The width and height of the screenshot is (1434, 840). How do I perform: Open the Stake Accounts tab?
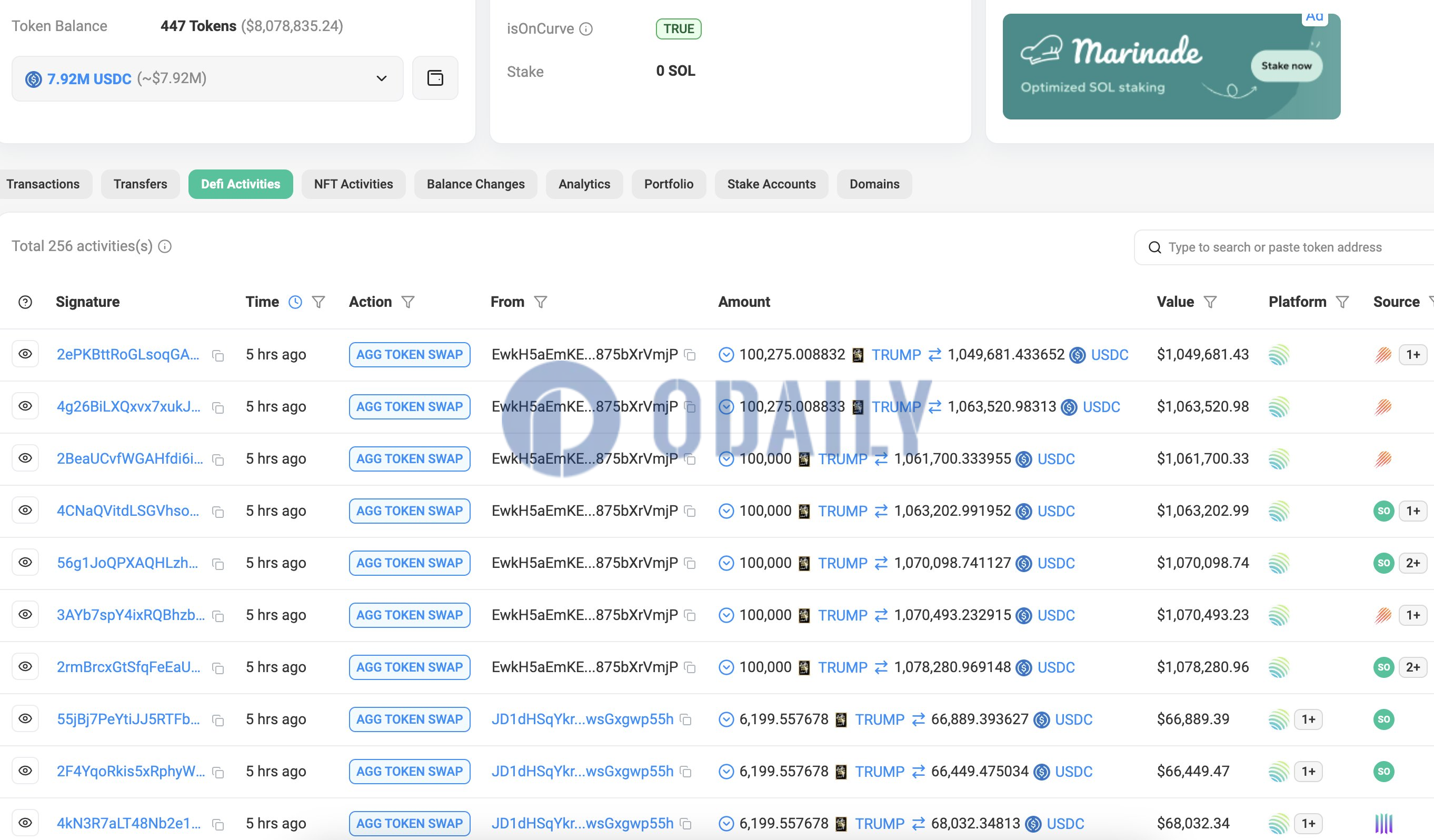pos(771,184)
